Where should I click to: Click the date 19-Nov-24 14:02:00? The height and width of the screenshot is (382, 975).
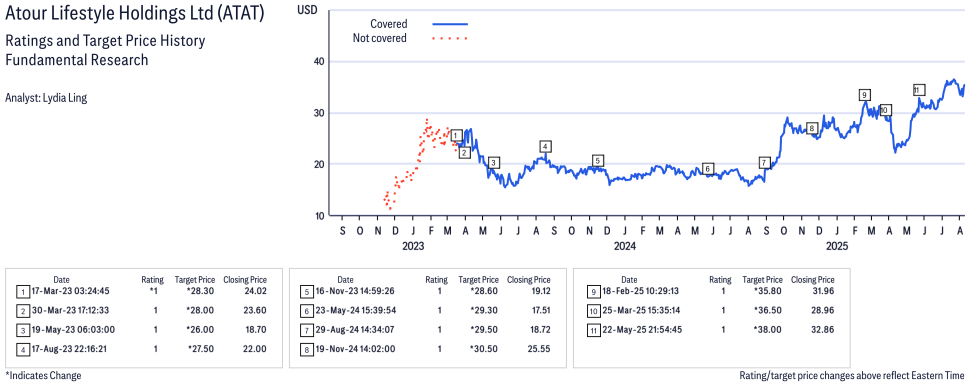pyautogui.click(x=355, y=349)
